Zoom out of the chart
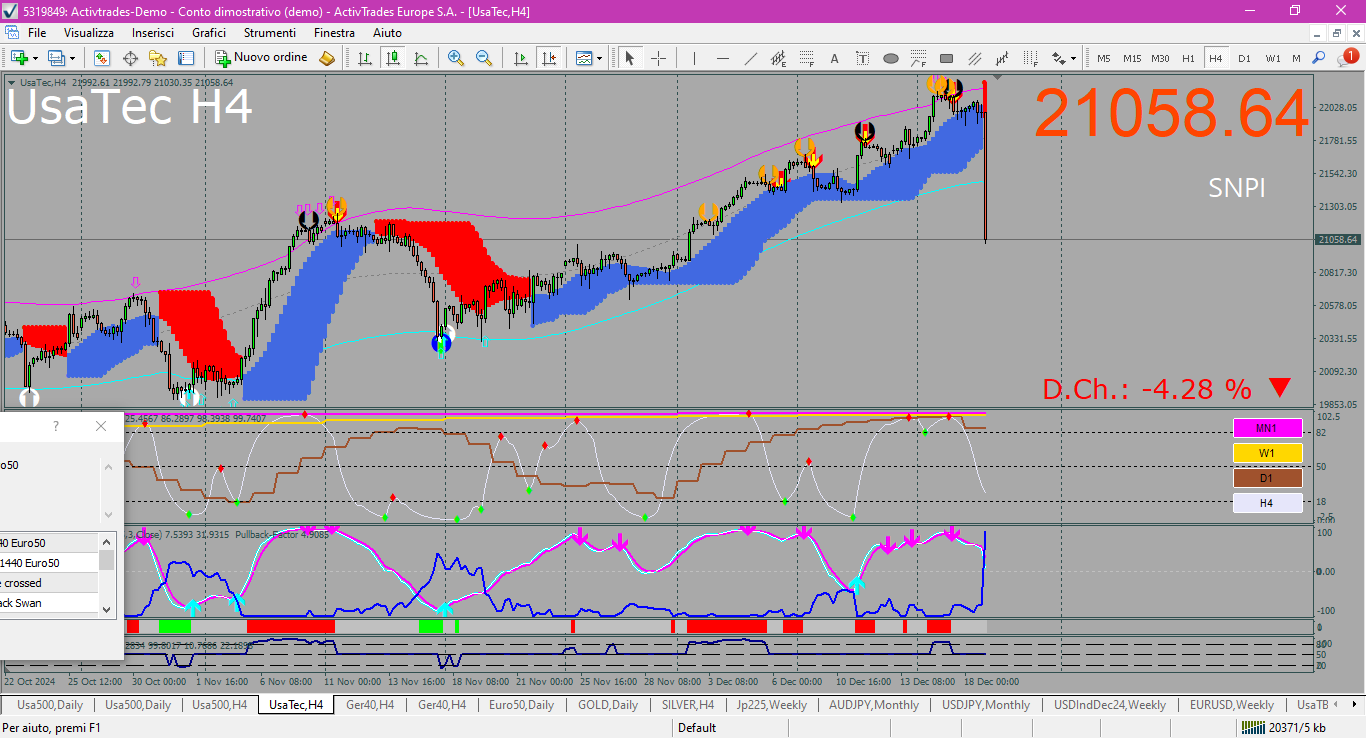 [x=484, y=58]
